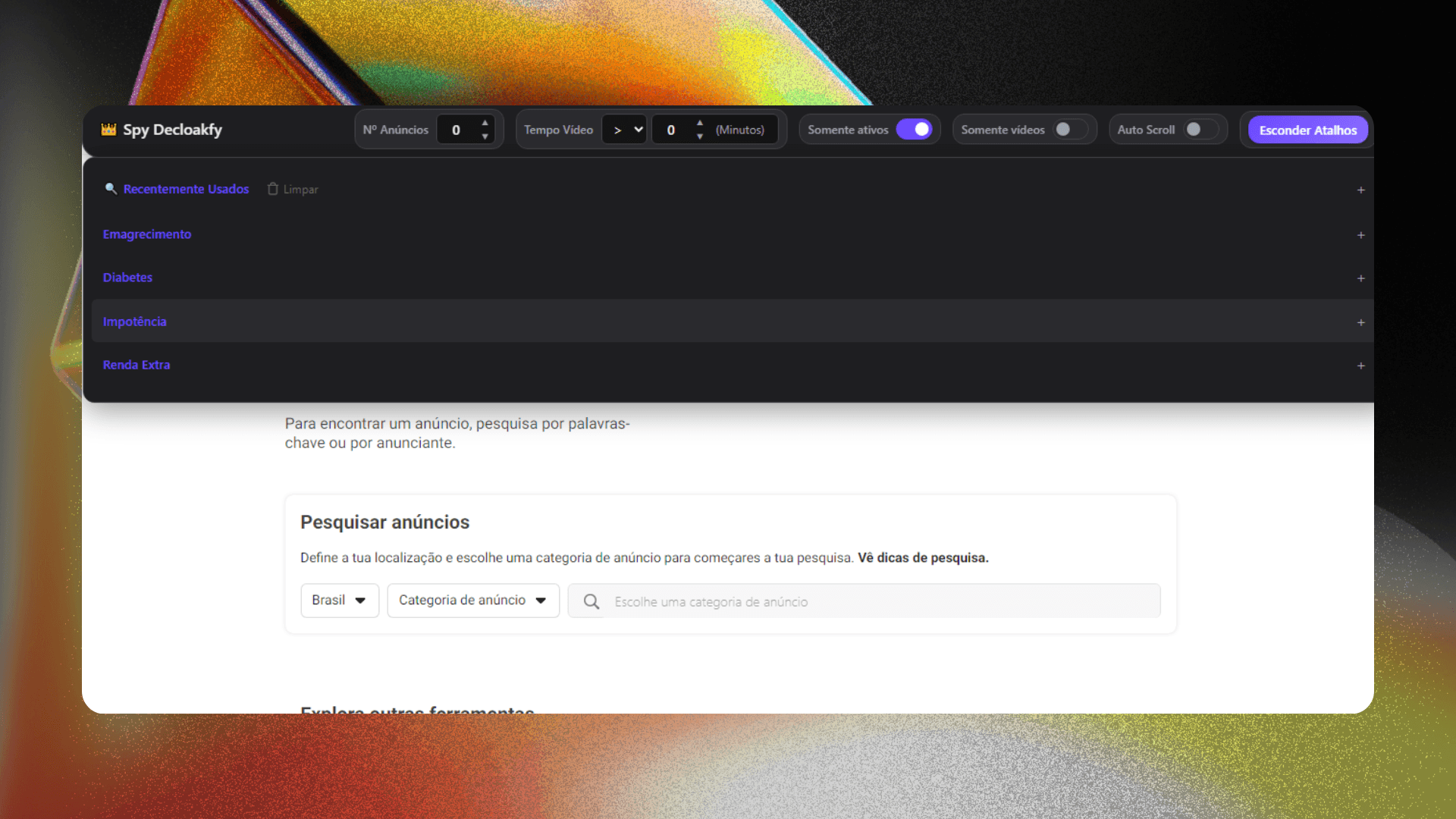
Task: Expand the Categoria de anúncio dropdown
Action: (x=472, y=601)
